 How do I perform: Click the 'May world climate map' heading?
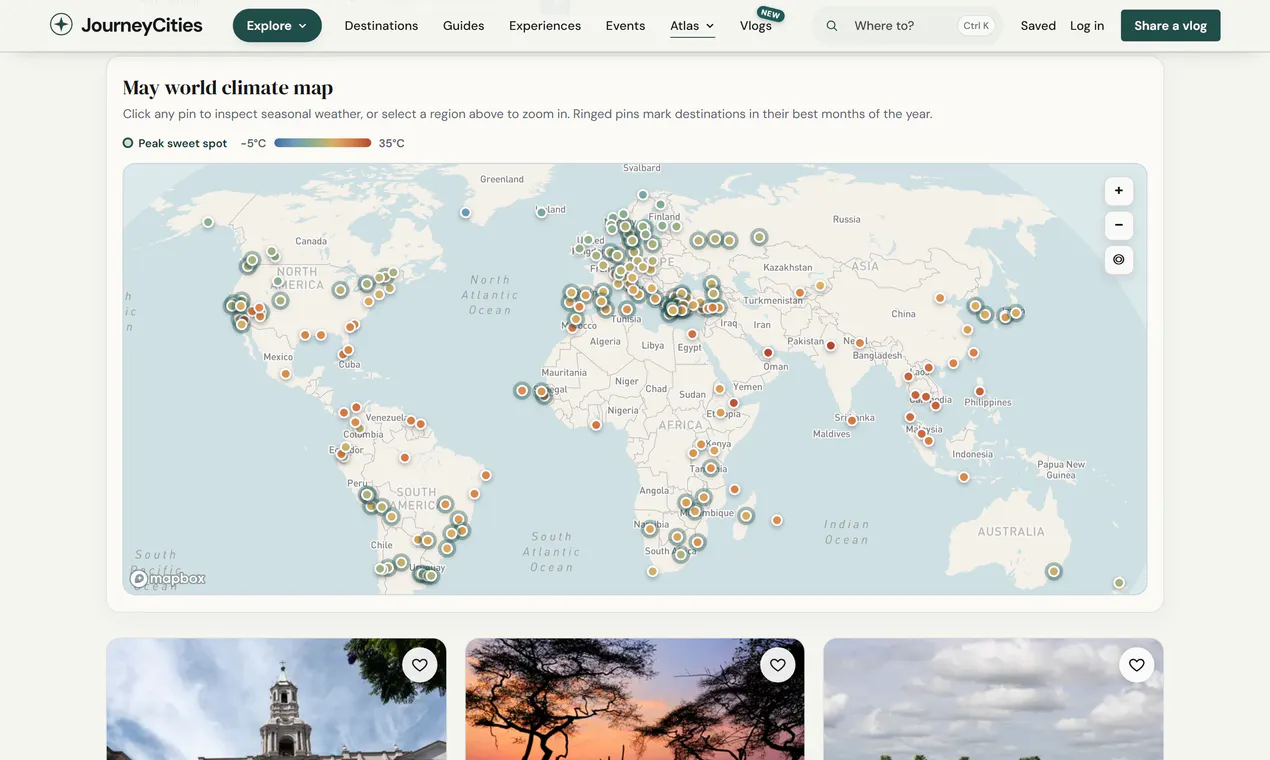pos(228,88)
